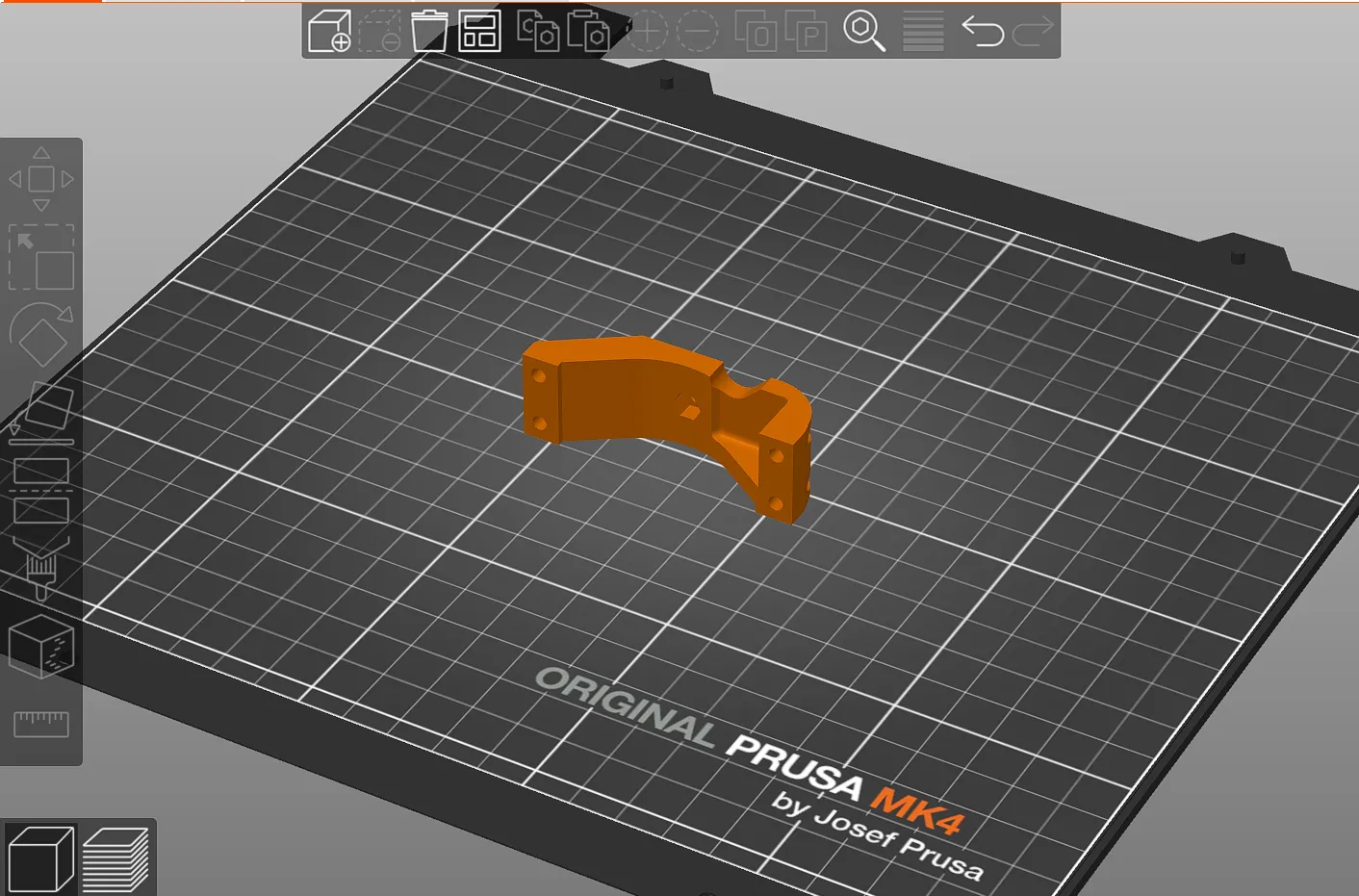Undo the last action
The height and width of the screenshot is (896, 1359).
982,31
